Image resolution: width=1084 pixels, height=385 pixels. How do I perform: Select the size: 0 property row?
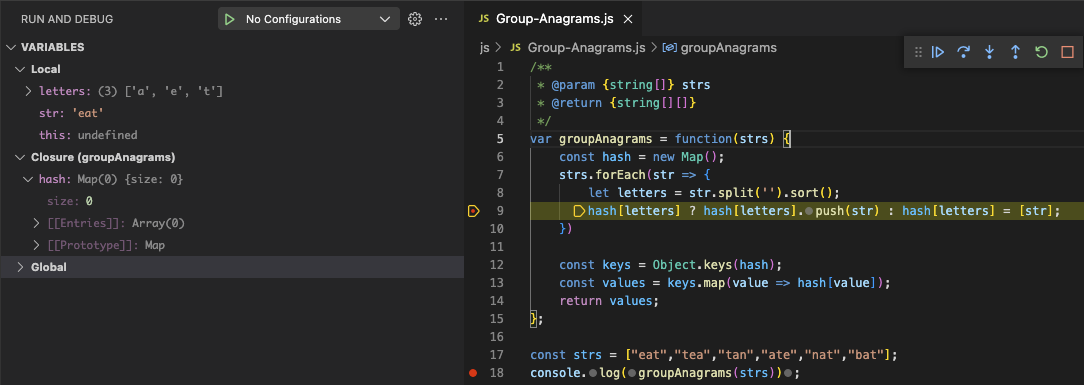coord(232,201)
